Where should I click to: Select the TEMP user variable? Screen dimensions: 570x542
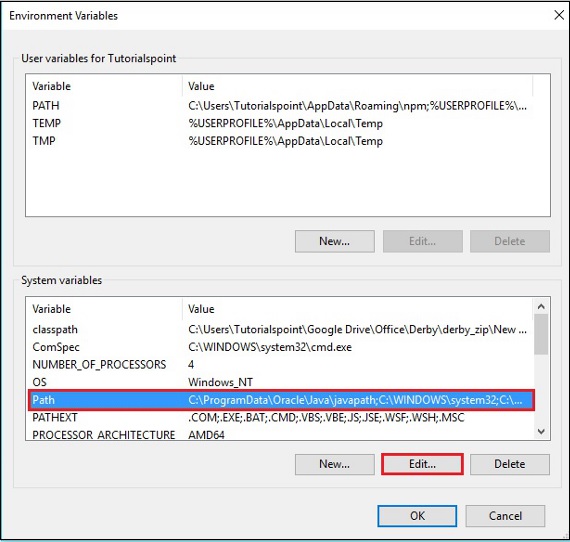click(279, 124)
